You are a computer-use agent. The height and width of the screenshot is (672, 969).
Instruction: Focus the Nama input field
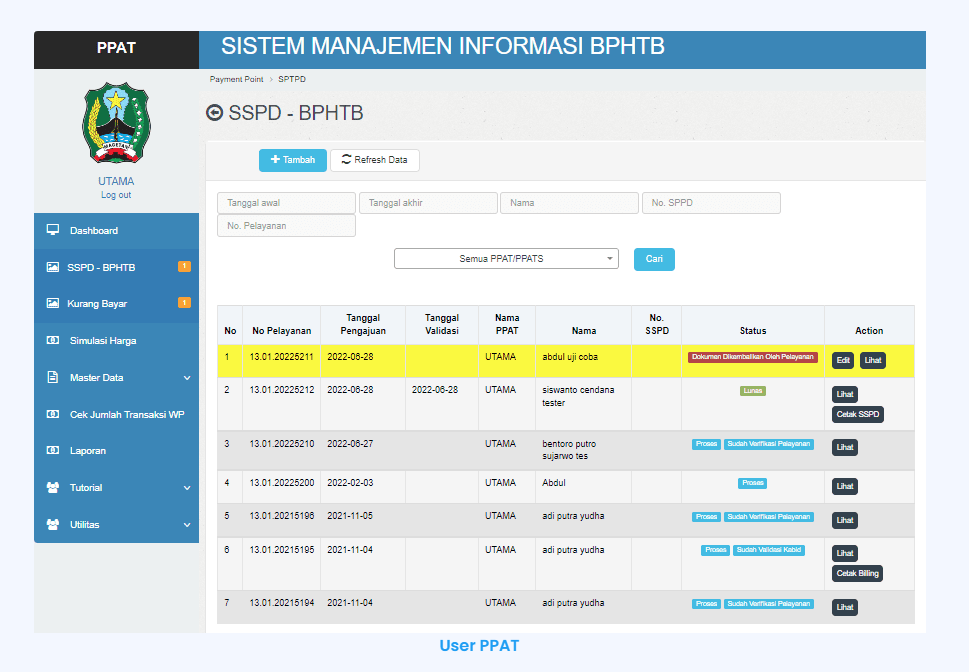569,203
